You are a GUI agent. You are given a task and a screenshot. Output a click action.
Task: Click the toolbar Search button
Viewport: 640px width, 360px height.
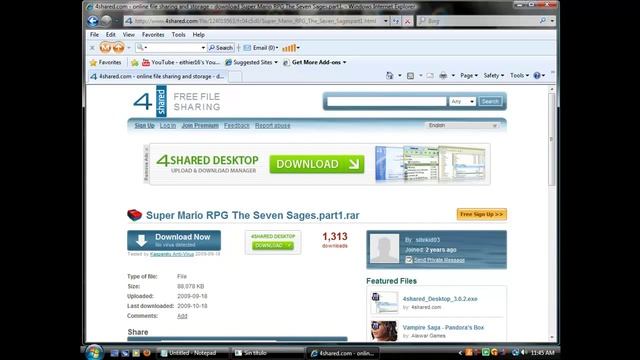tap(221, 48)
